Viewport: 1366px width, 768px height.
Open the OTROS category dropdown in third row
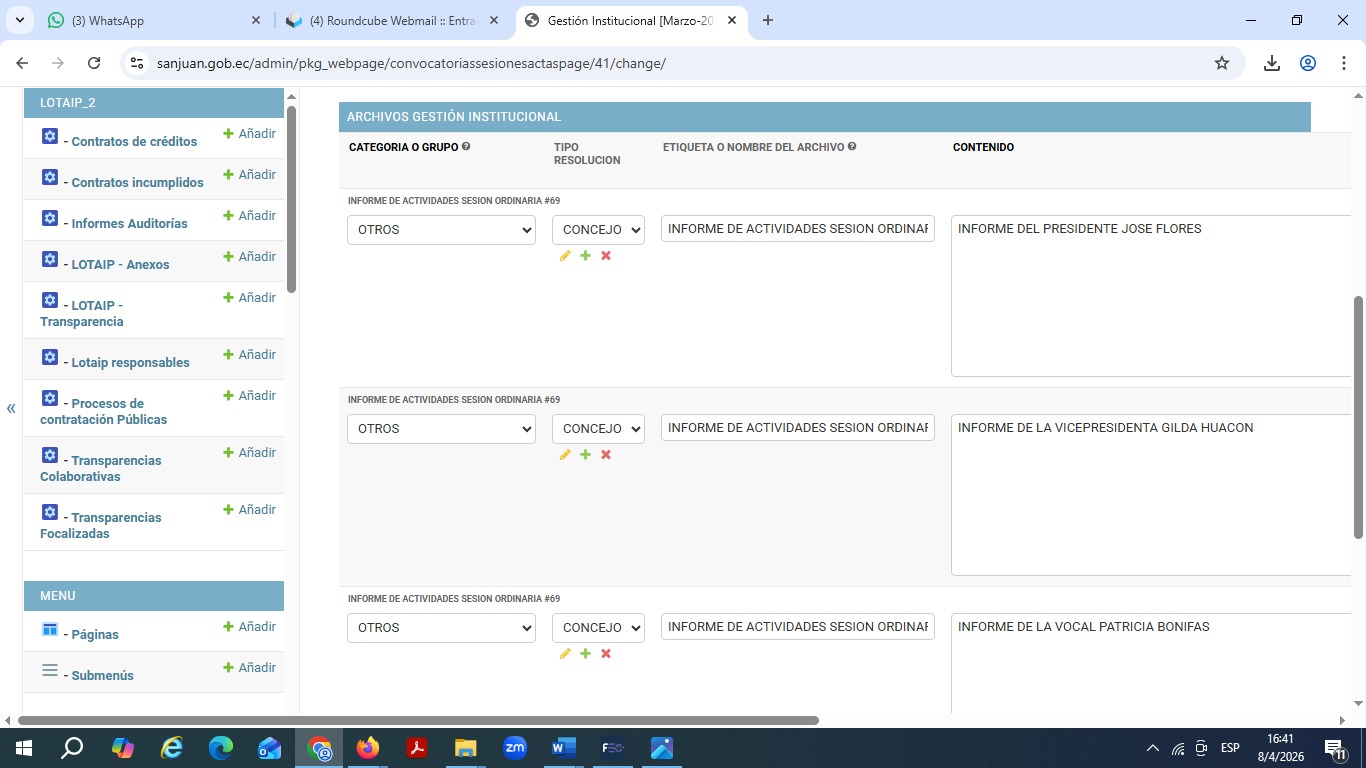(x=441, y=628)
